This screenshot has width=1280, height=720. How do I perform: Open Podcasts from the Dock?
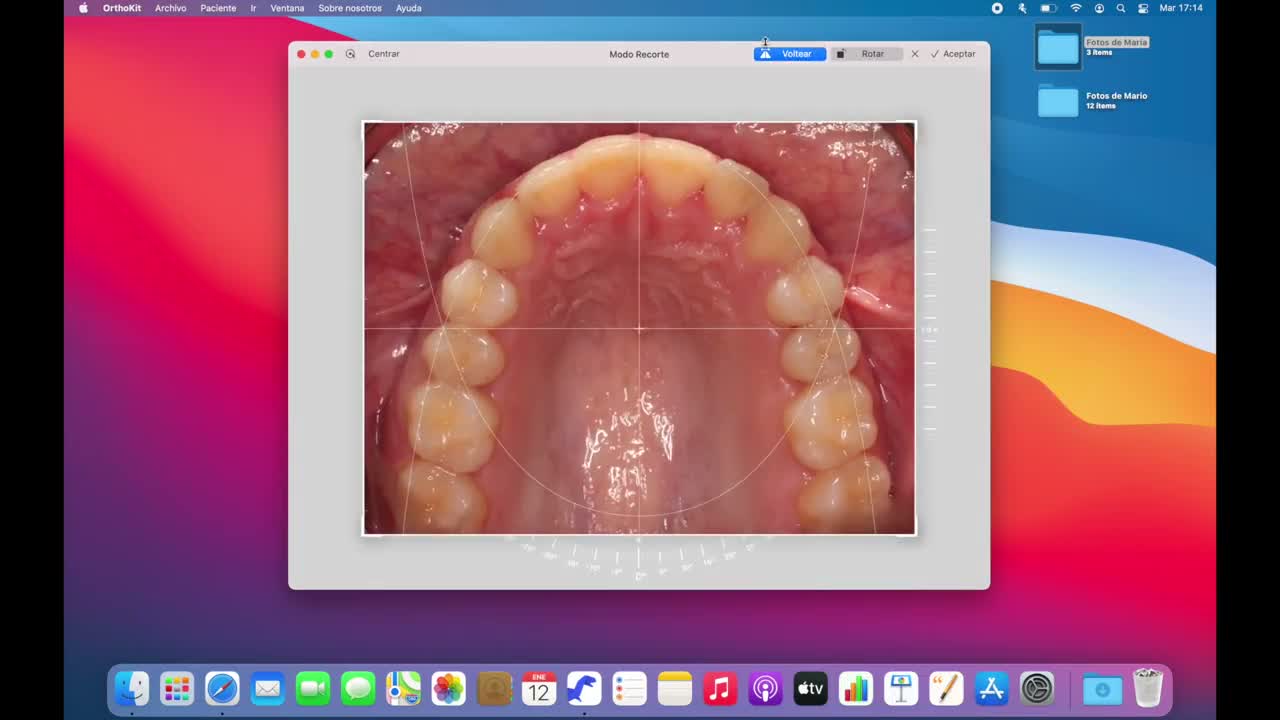(x=765, y=689)
